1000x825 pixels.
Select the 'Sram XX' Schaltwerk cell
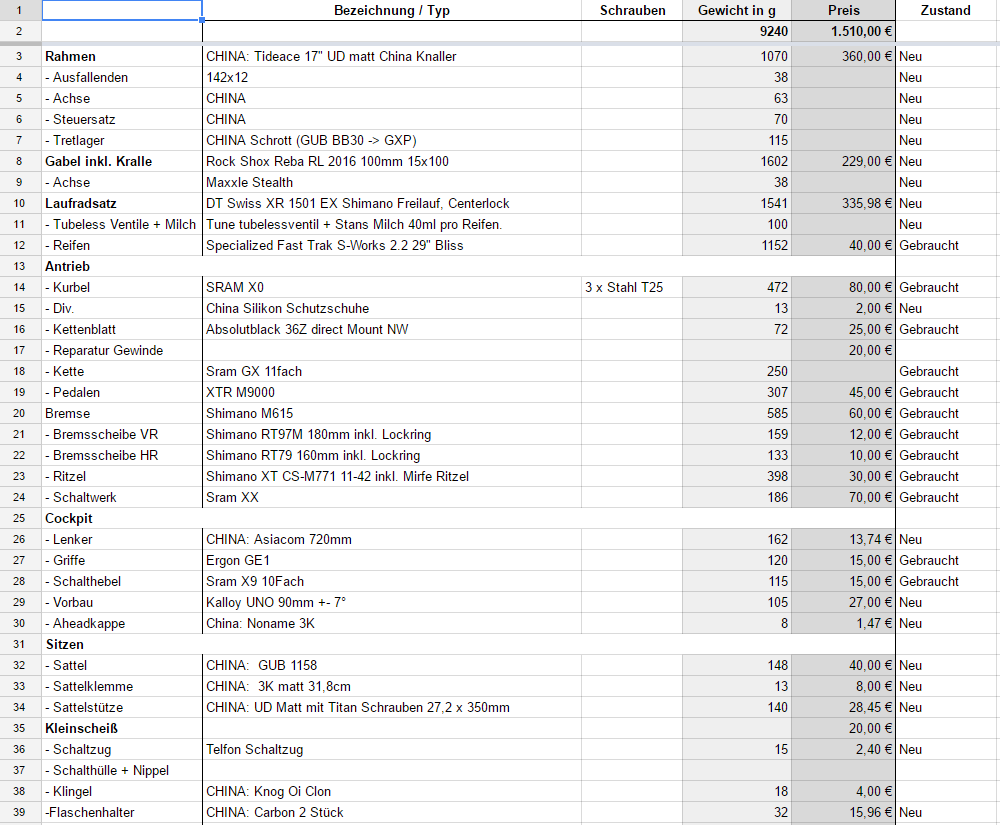coord(392,497)
